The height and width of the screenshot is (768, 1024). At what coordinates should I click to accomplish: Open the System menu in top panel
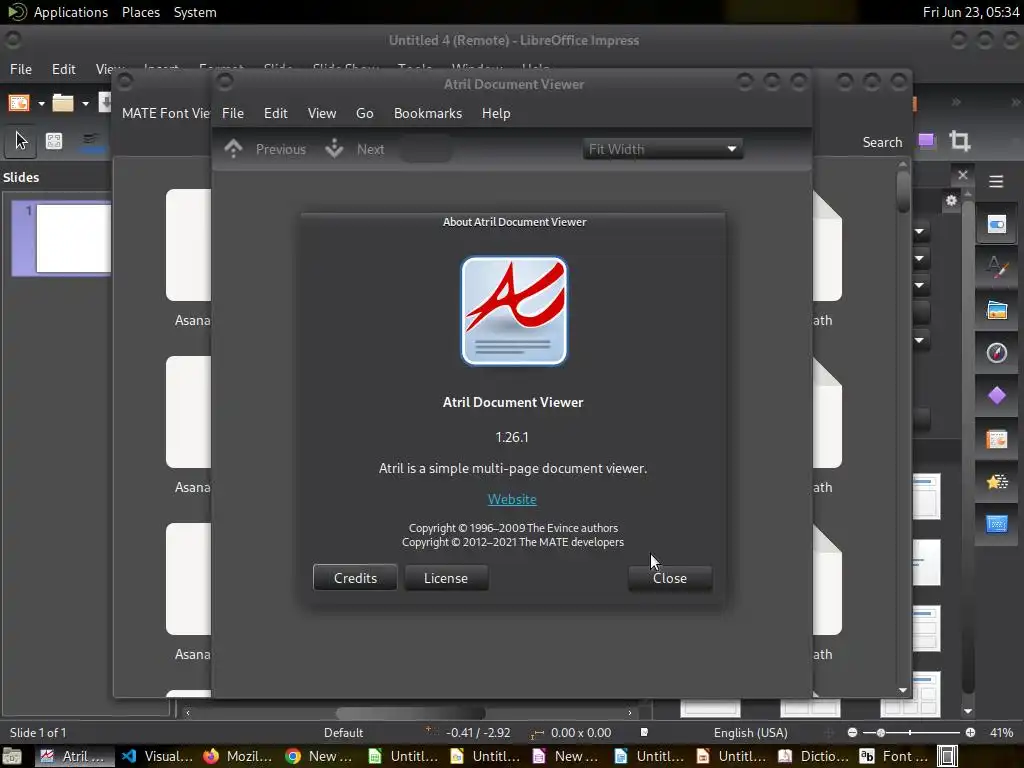[195, 12]
